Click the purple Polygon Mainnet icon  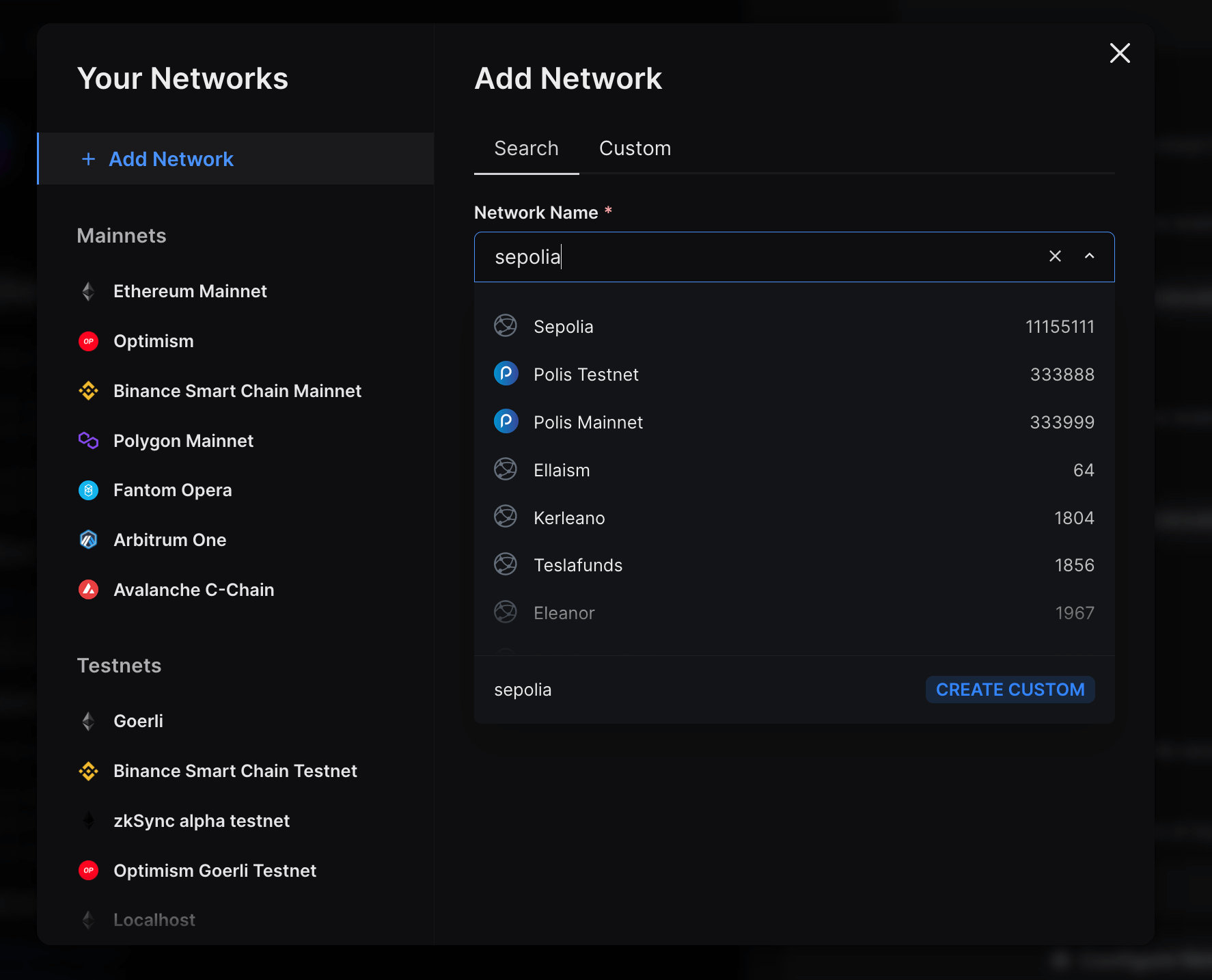click(88, 441)
